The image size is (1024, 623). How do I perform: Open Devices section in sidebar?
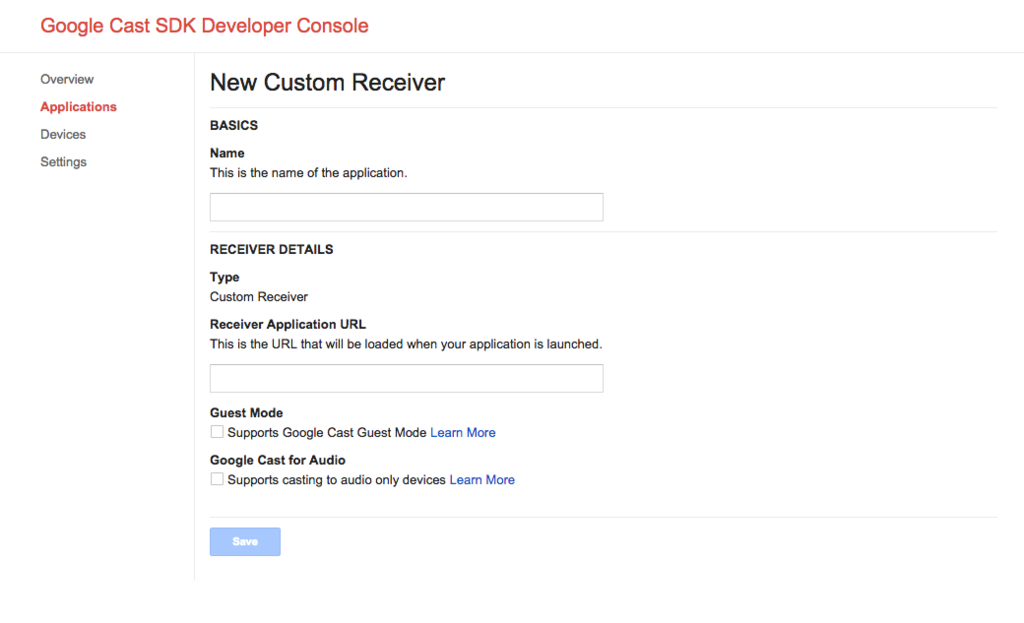[x=63, y=134]
